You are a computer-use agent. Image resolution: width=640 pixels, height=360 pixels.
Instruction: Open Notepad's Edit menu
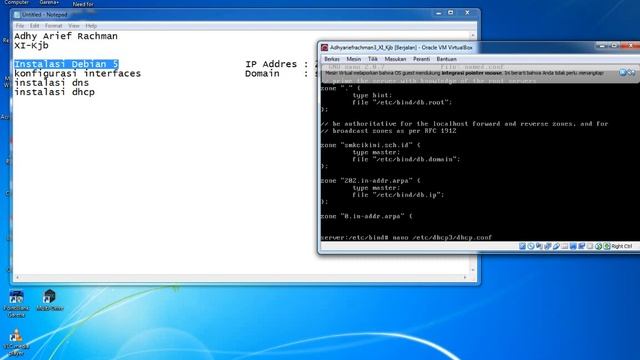(x=34, y=26)
